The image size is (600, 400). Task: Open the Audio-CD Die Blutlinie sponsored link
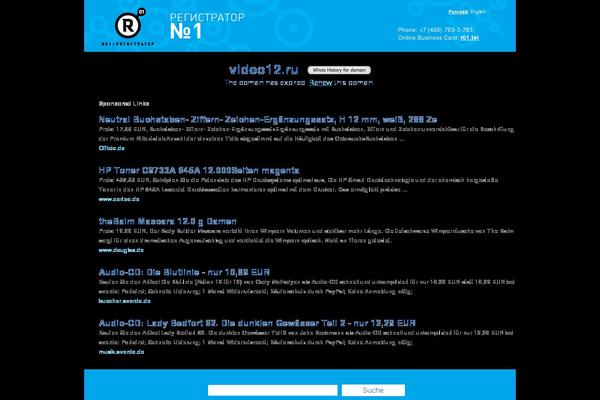tap(184, 272)
